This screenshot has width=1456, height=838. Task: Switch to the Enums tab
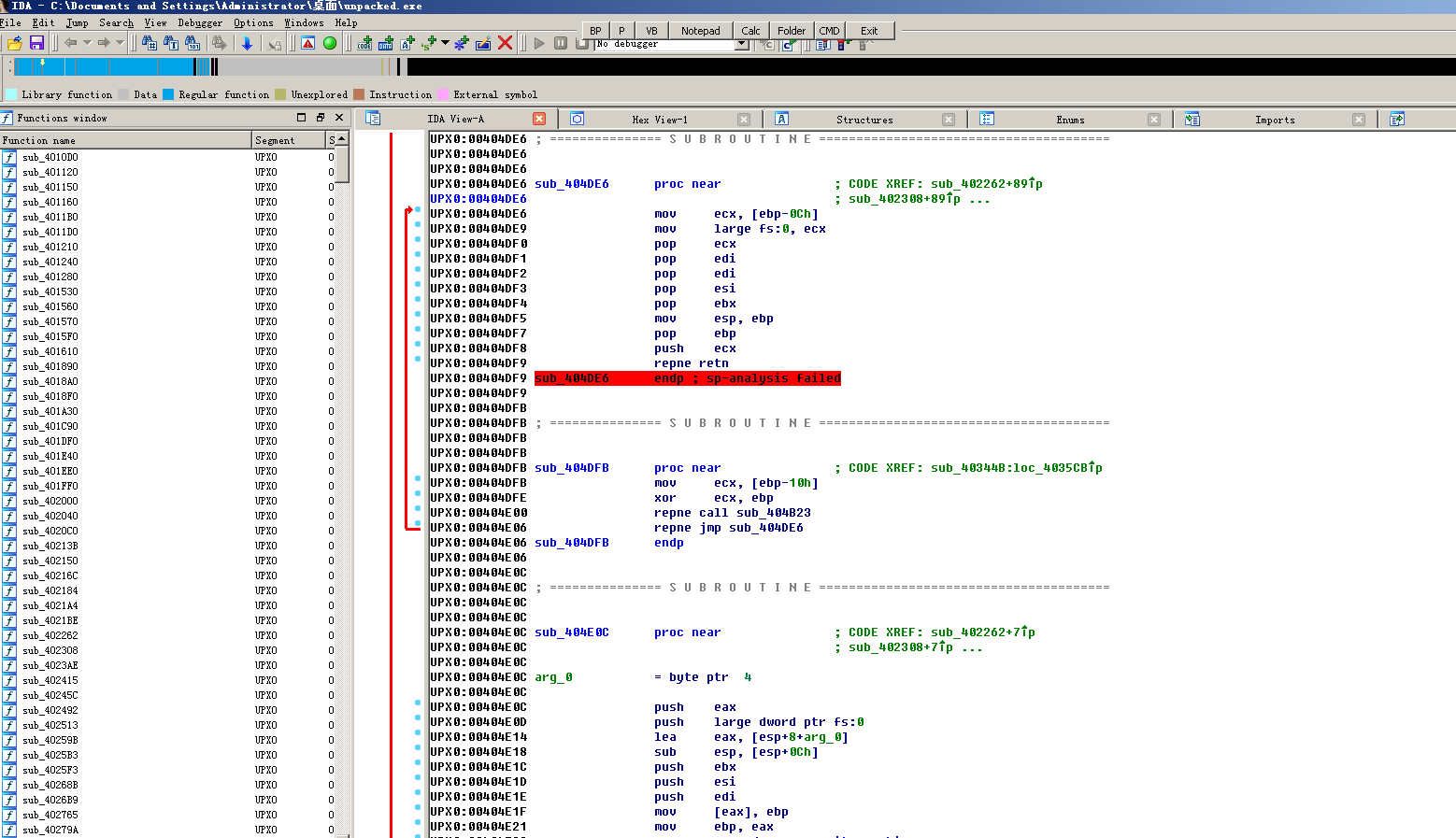coord(1070,120)
